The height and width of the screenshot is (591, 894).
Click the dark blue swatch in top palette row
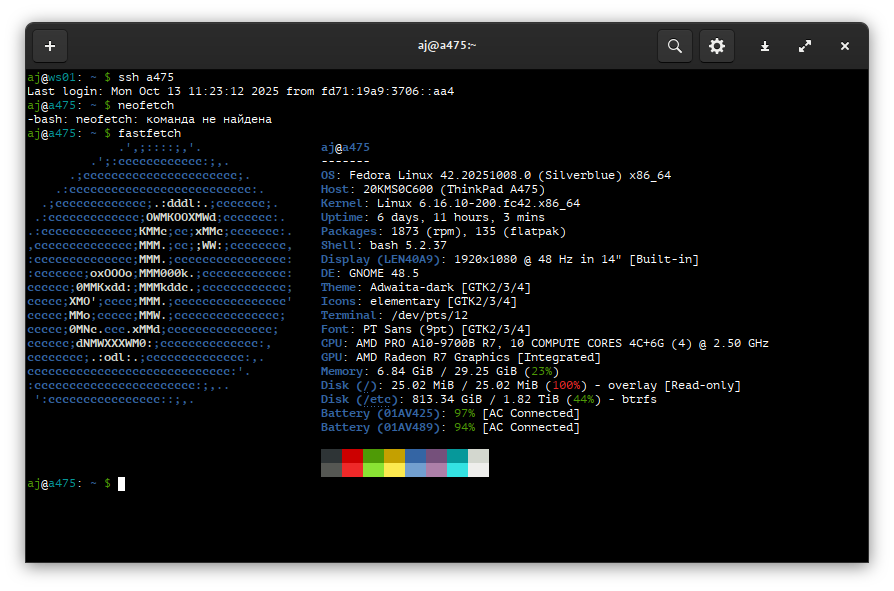pyautogui.click(x=416, y=456)
